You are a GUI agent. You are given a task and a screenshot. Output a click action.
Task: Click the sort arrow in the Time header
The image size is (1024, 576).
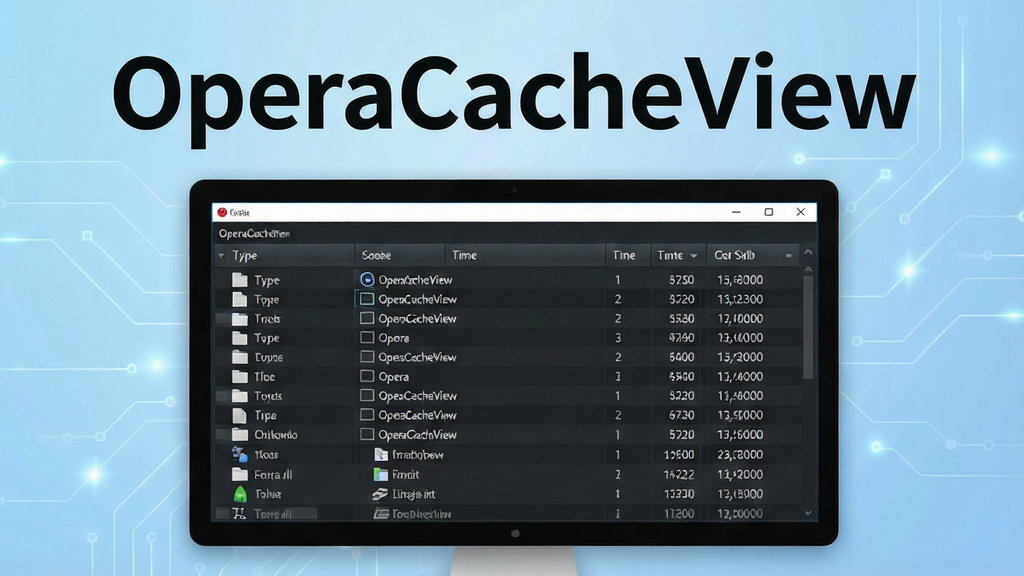(694, 256)
